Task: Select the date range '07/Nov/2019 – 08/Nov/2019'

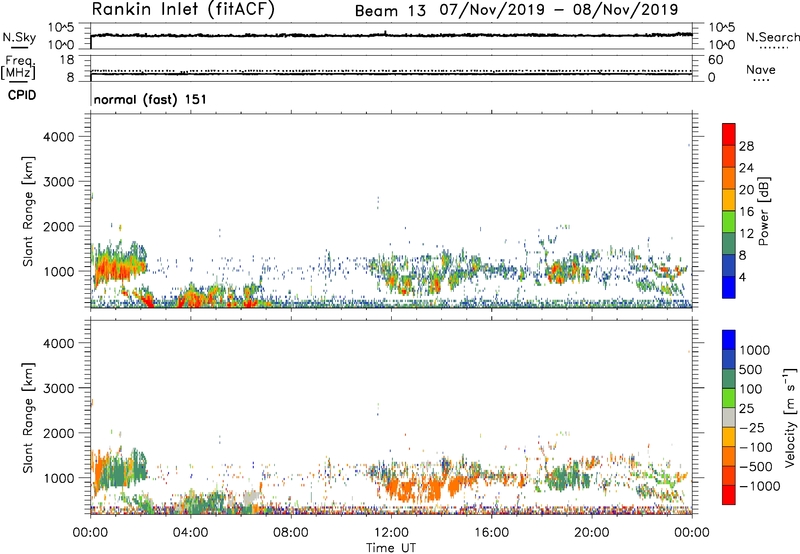Action: click(x=559, y=10)
